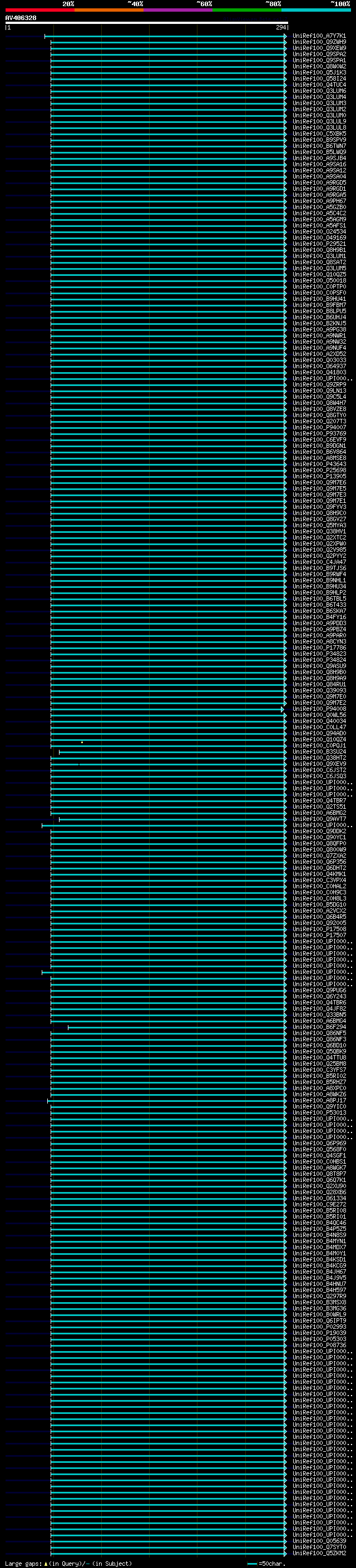Click the query end position 294
This screenshot has width=356, height=1568.
click(280, 28)
